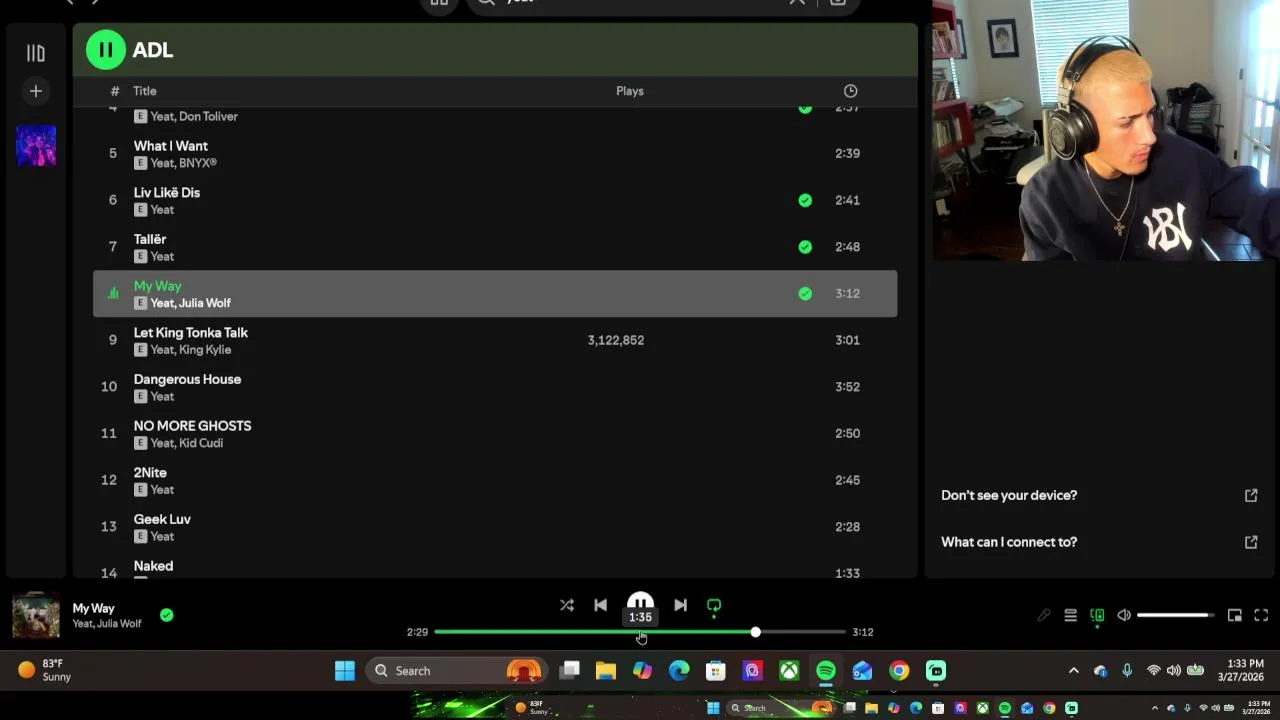Viewport: 1280px width, 720px height.
Task: Open Microsoft Store from the taskbar
Action: (716, 671)
